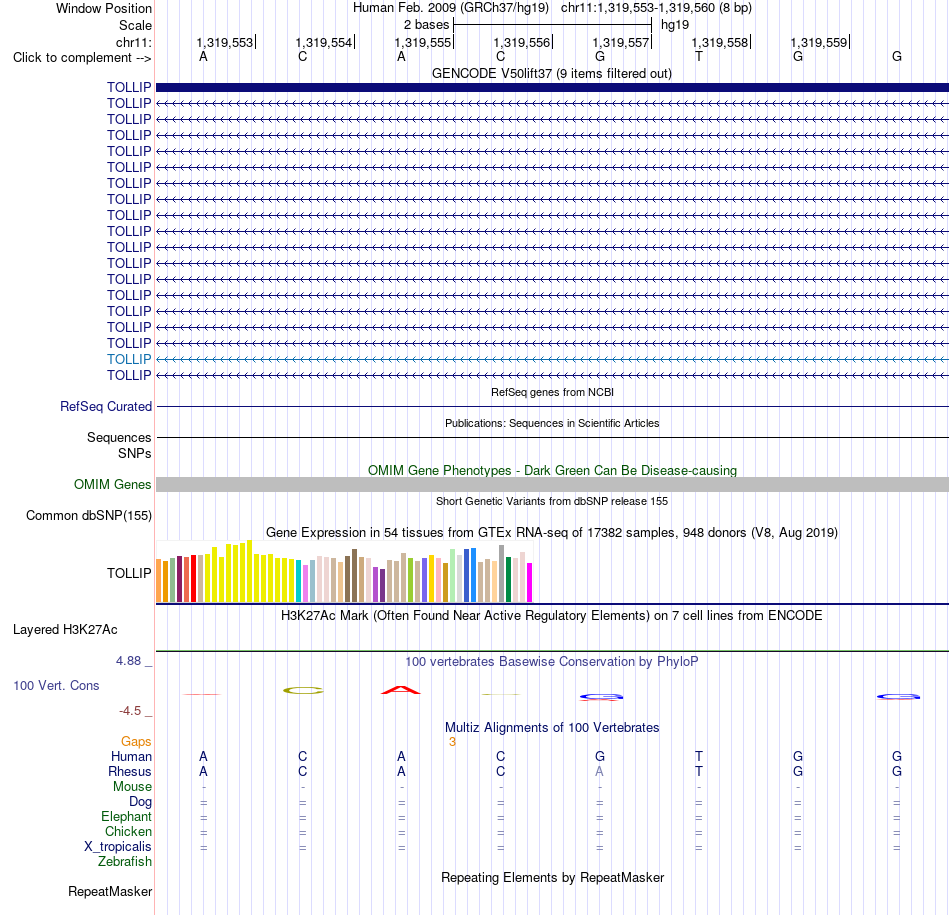
Task: Click base T in the complement ruler row
Action: click(699, 56)
